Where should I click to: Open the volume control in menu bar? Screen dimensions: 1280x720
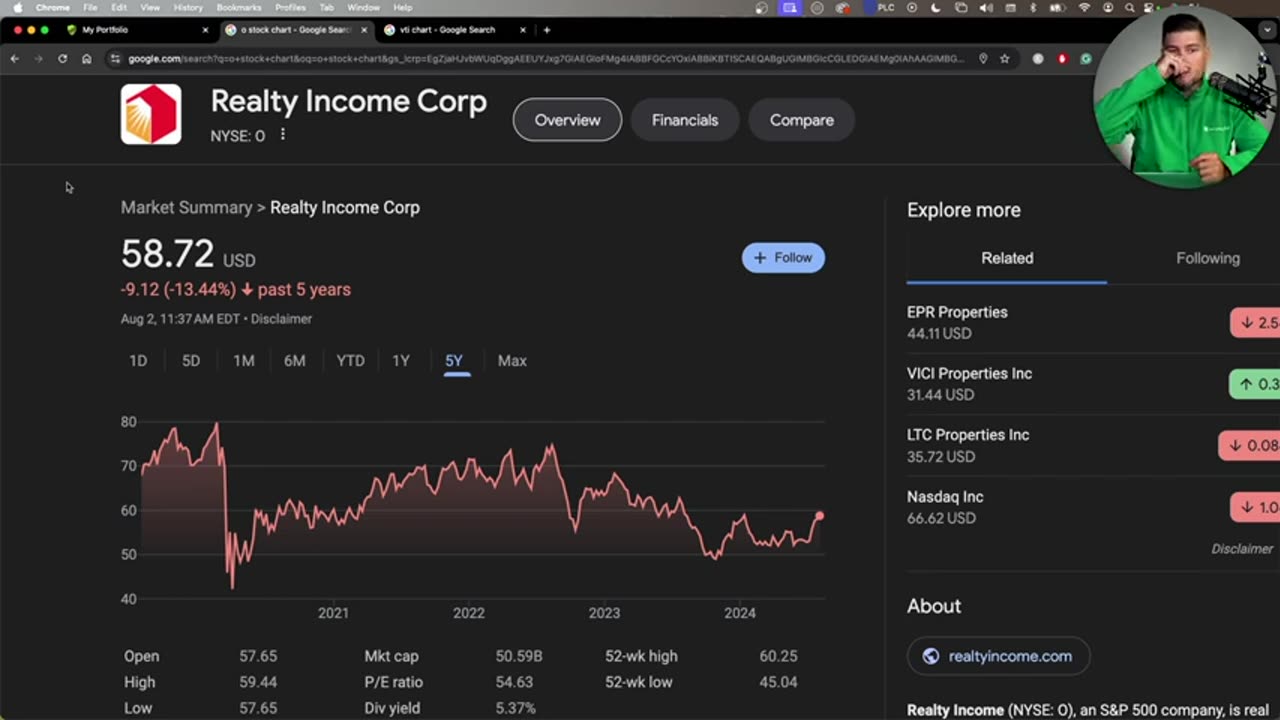tap(986, 7)
